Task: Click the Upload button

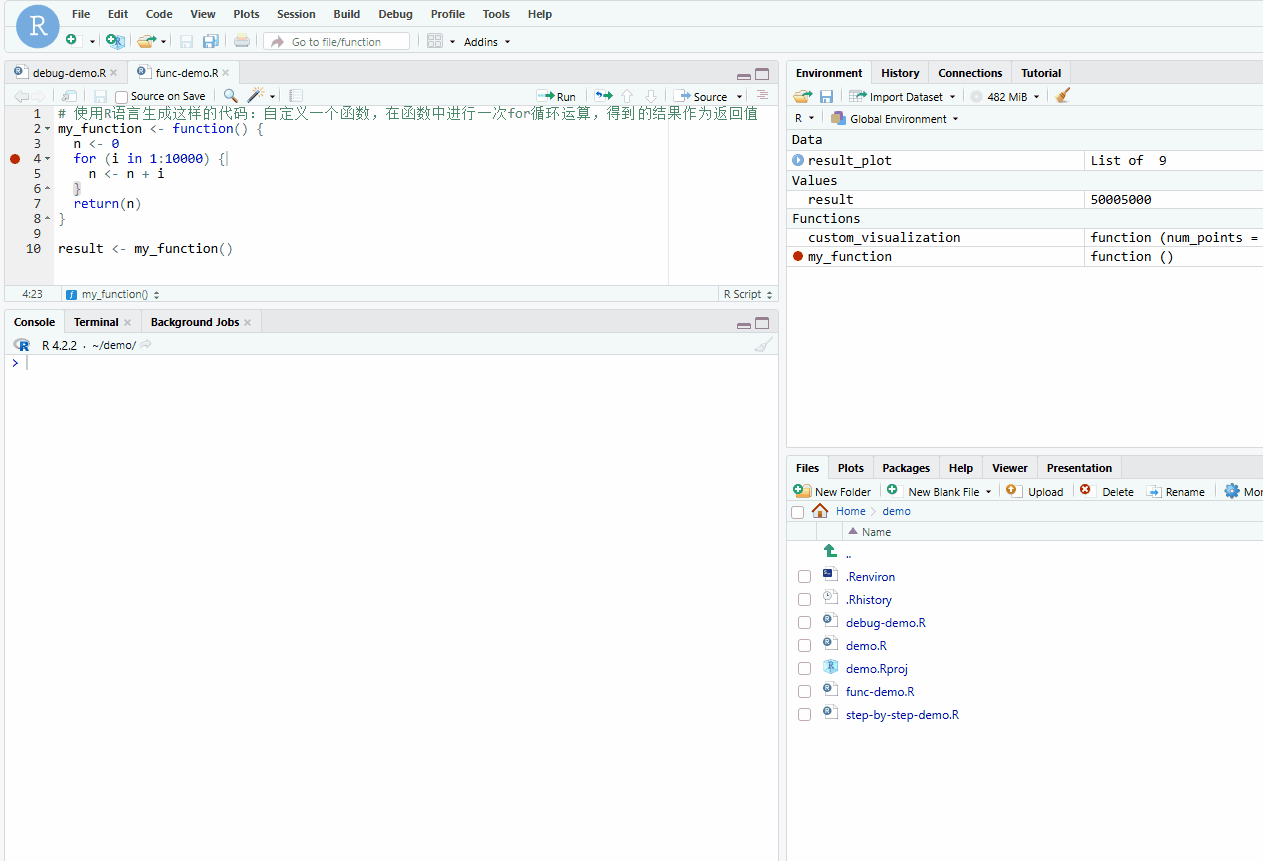Action: pos(1035,491)
